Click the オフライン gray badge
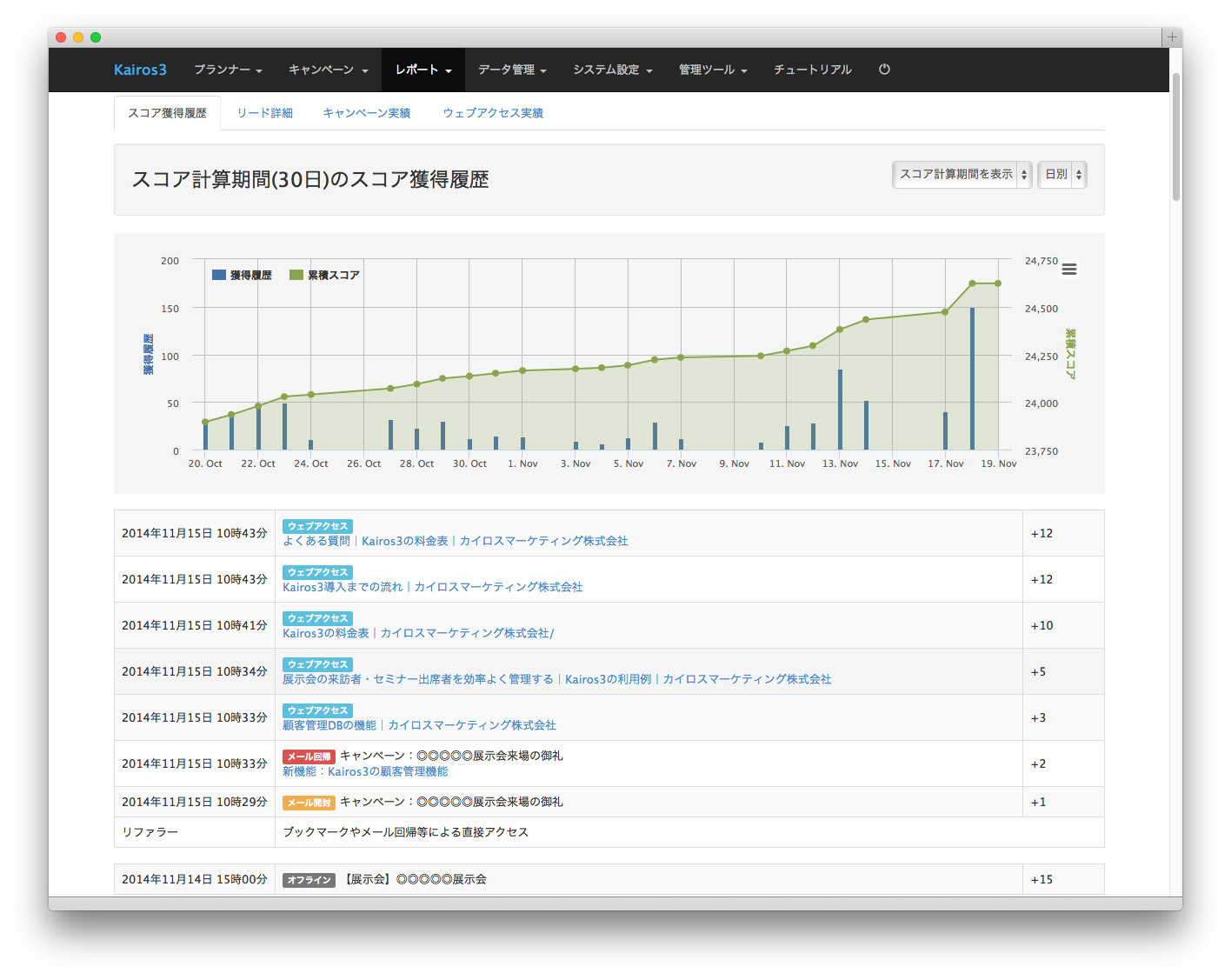The height and width of the screenshot is (980, 1231). coord(309,880)
